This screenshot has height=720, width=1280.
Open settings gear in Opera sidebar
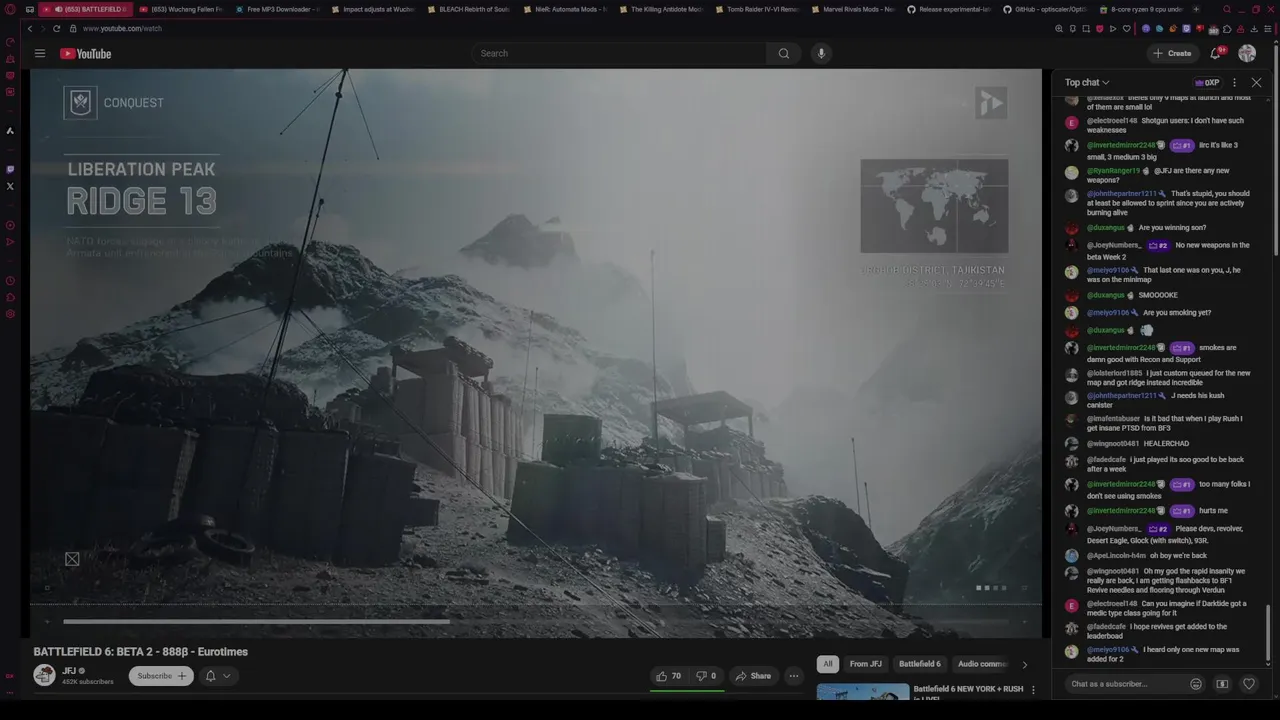tap(10, 314)
